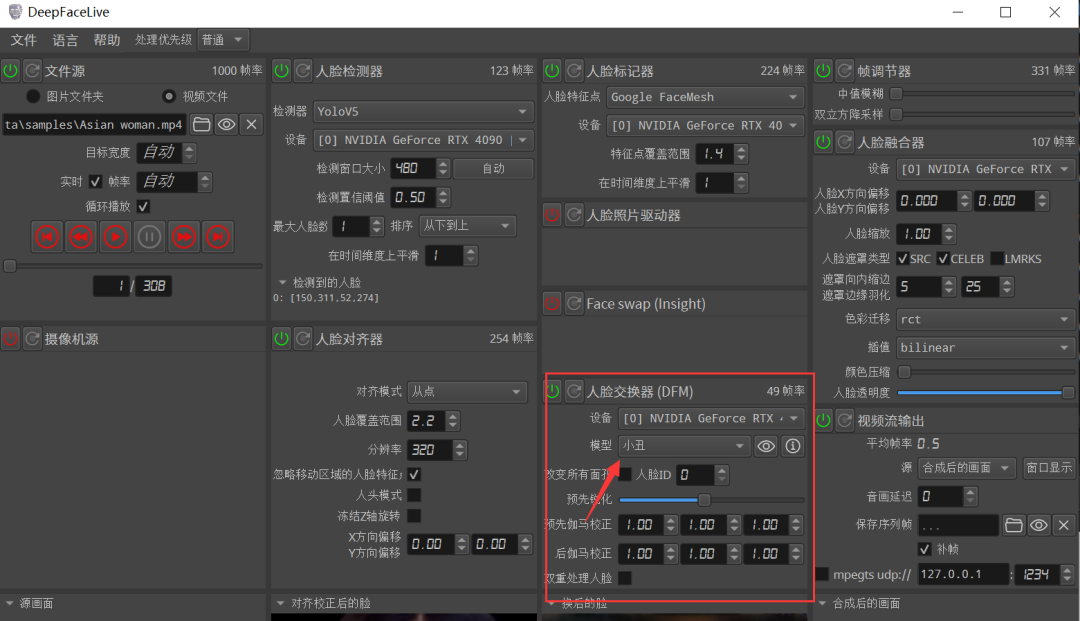Open the 检测器 YoloV5 detector dropdown
1080x621 pixels.
coord(424,112)
